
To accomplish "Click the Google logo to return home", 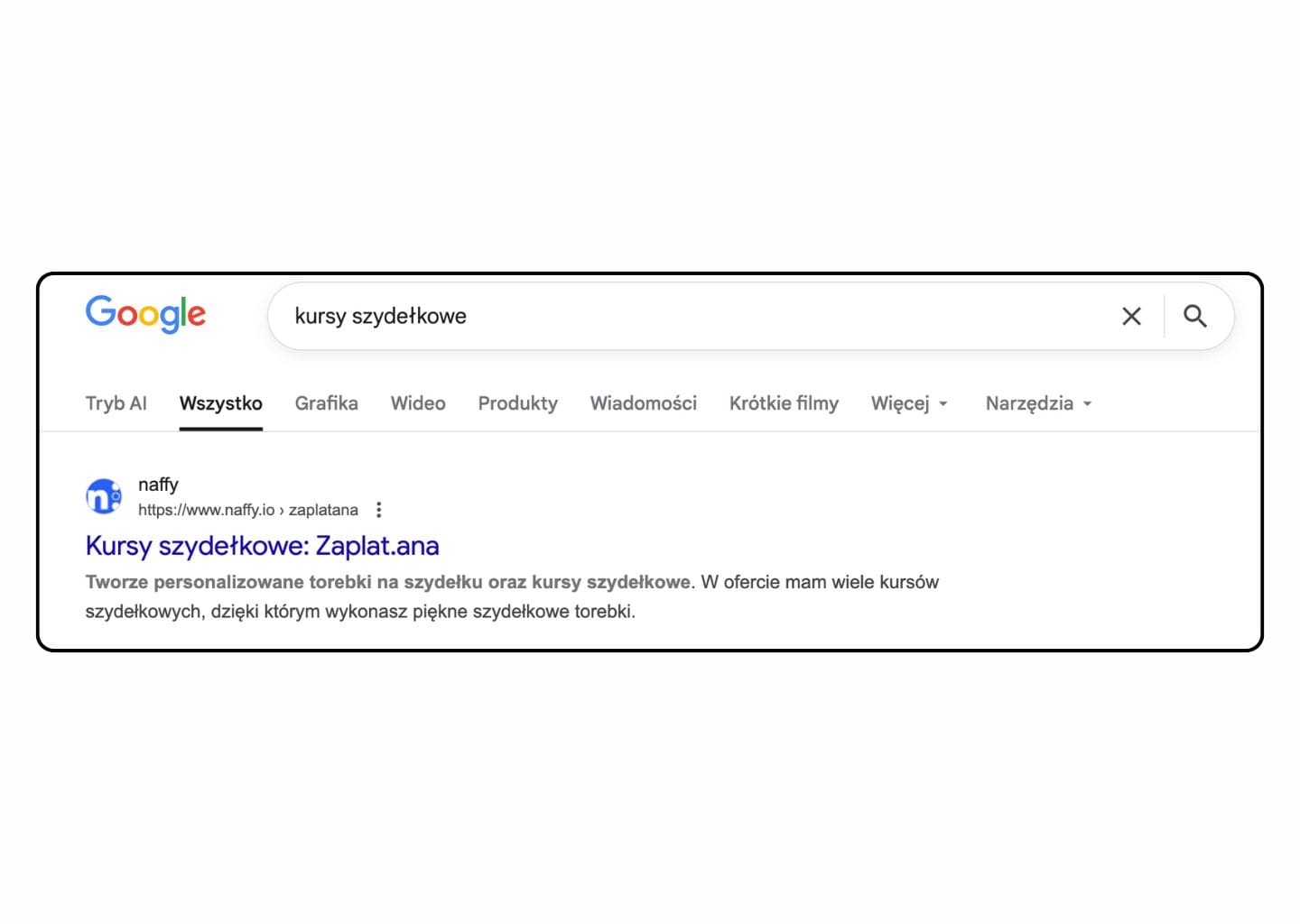I will coord(144,315).
